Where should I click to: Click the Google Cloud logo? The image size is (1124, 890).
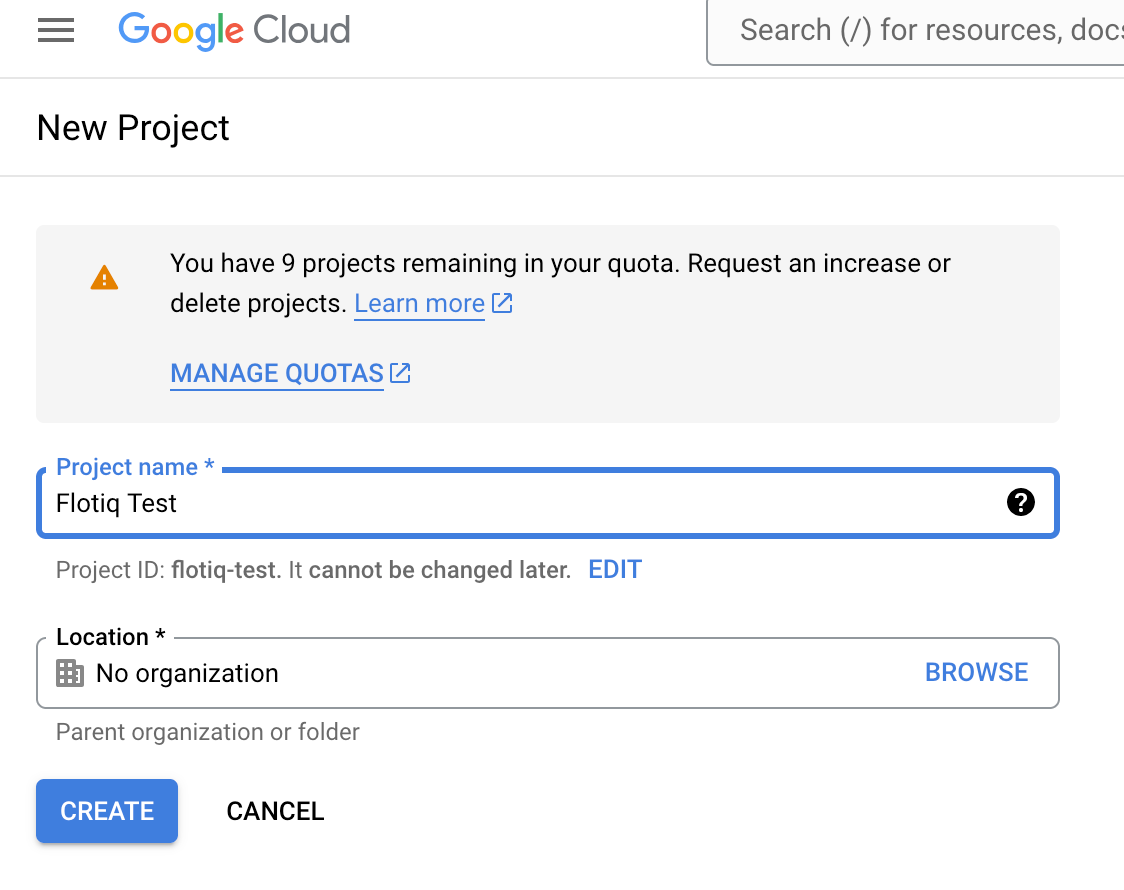234,31
